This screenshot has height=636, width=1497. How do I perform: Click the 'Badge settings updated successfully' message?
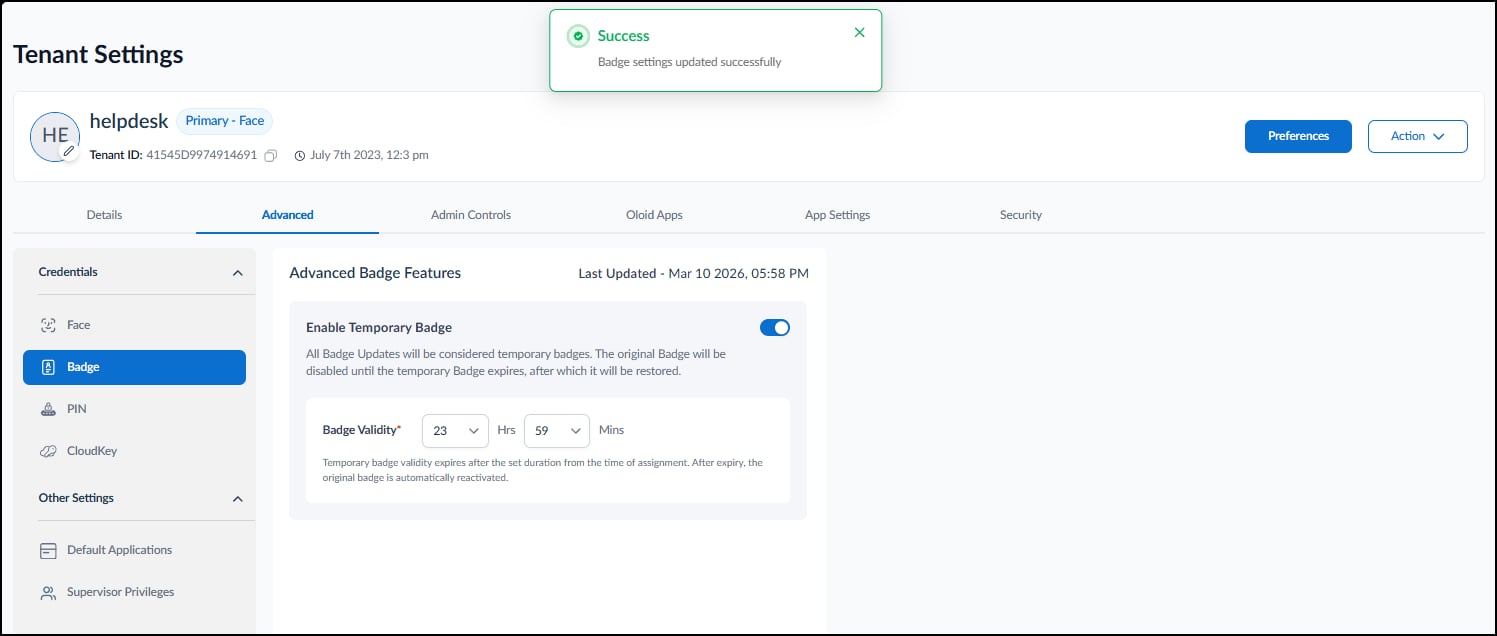[689, 62]
